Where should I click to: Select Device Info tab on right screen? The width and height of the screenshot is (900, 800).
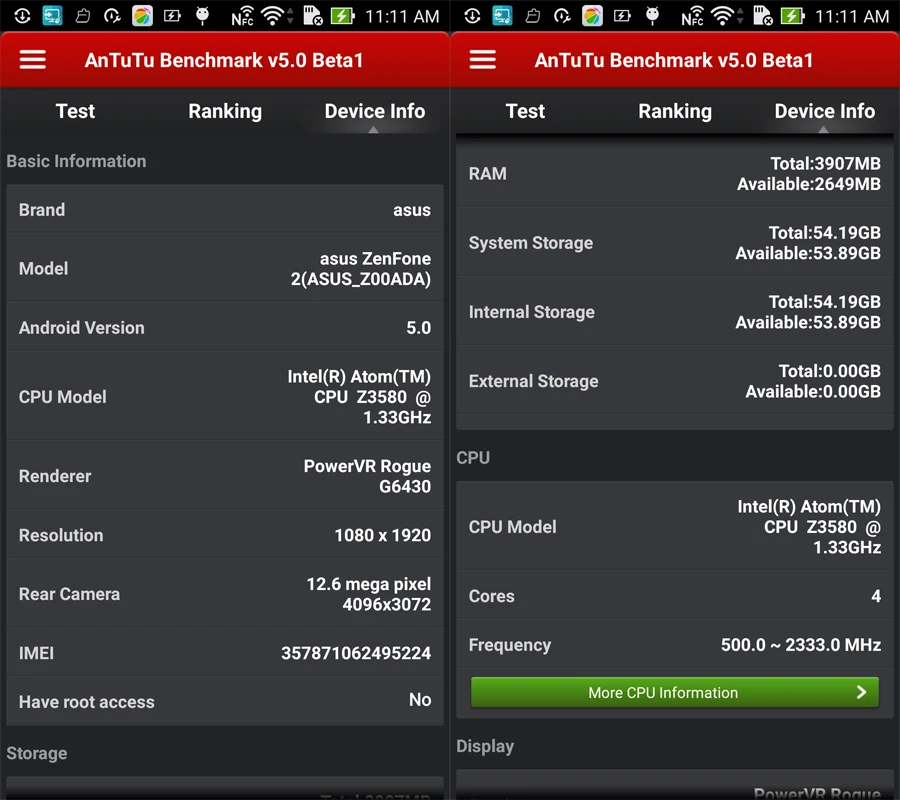click(x=825, y=111)
